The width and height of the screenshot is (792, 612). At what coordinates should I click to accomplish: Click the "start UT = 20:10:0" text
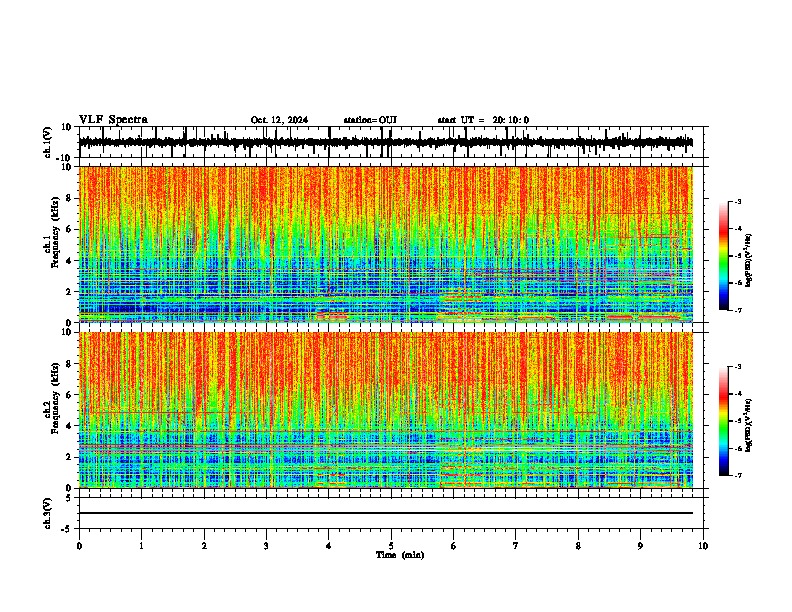[x=483, y=120]
